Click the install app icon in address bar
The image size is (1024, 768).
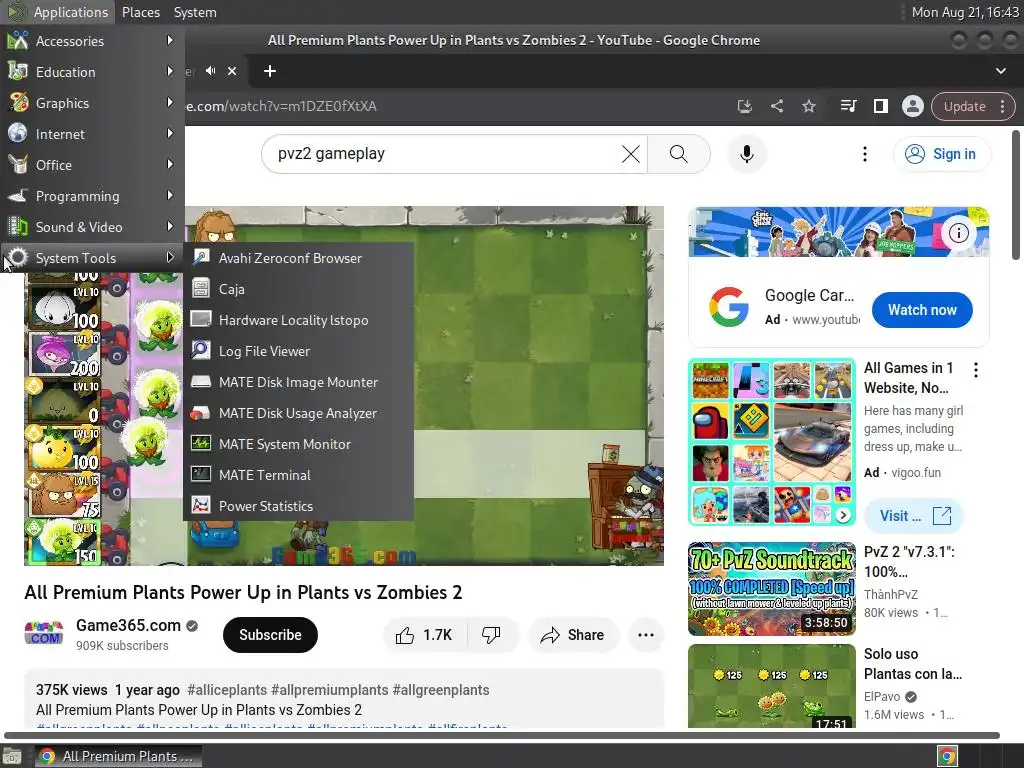(x=744, y=106)
